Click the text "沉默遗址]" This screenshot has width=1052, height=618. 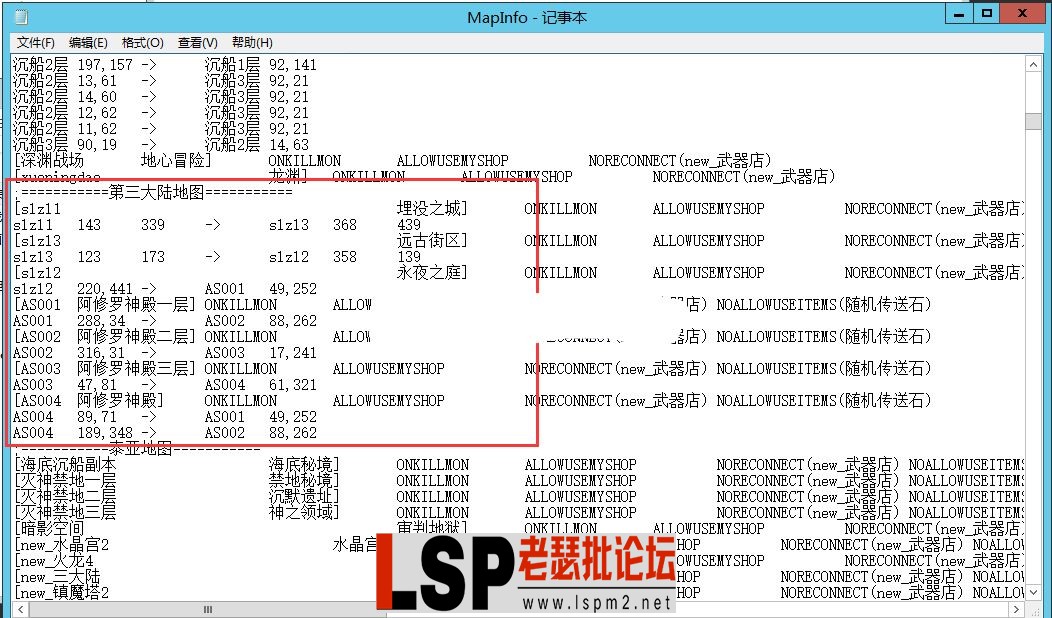click(x=304, y=497)
